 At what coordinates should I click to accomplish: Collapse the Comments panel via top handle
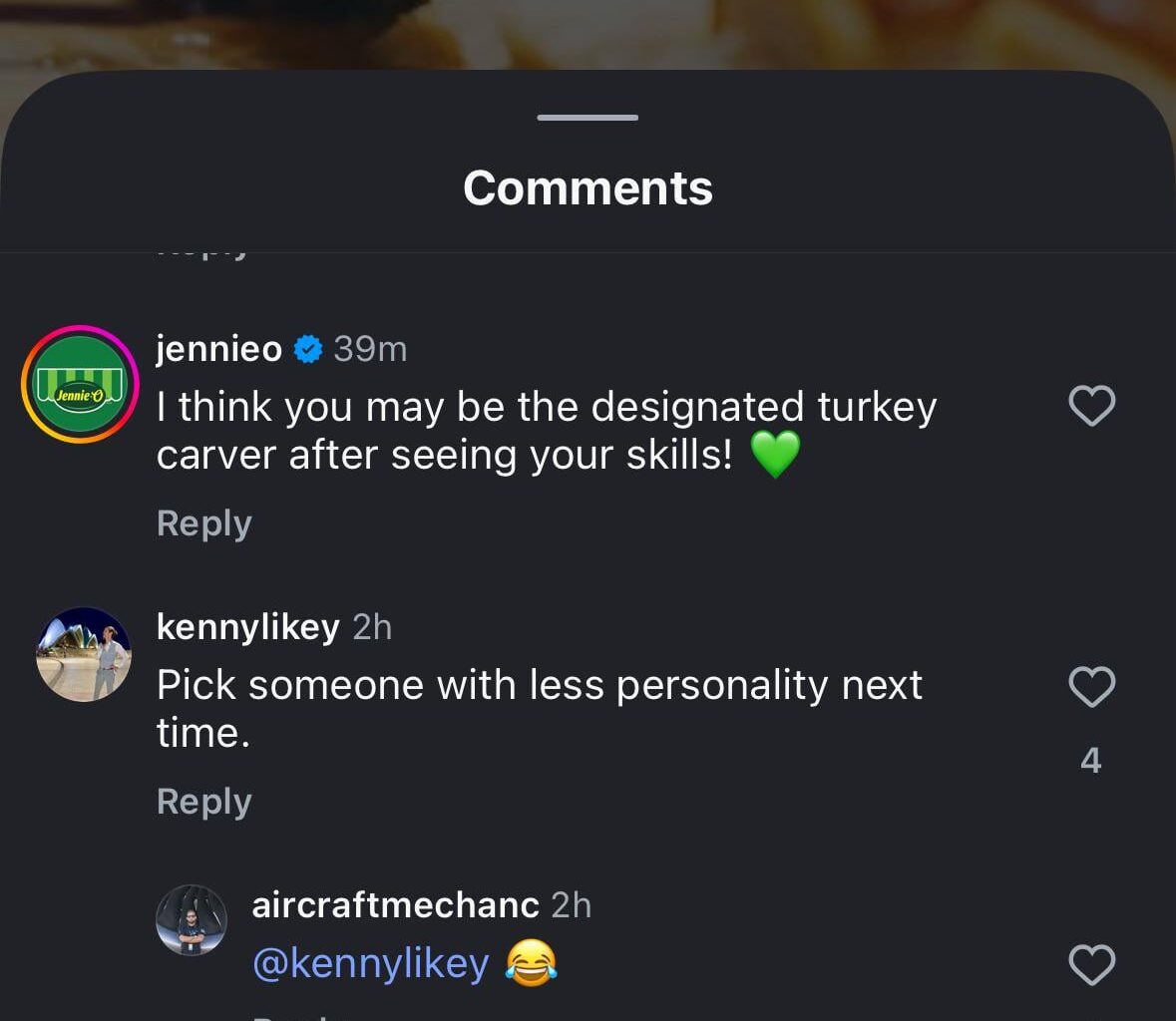coord(587,117)
